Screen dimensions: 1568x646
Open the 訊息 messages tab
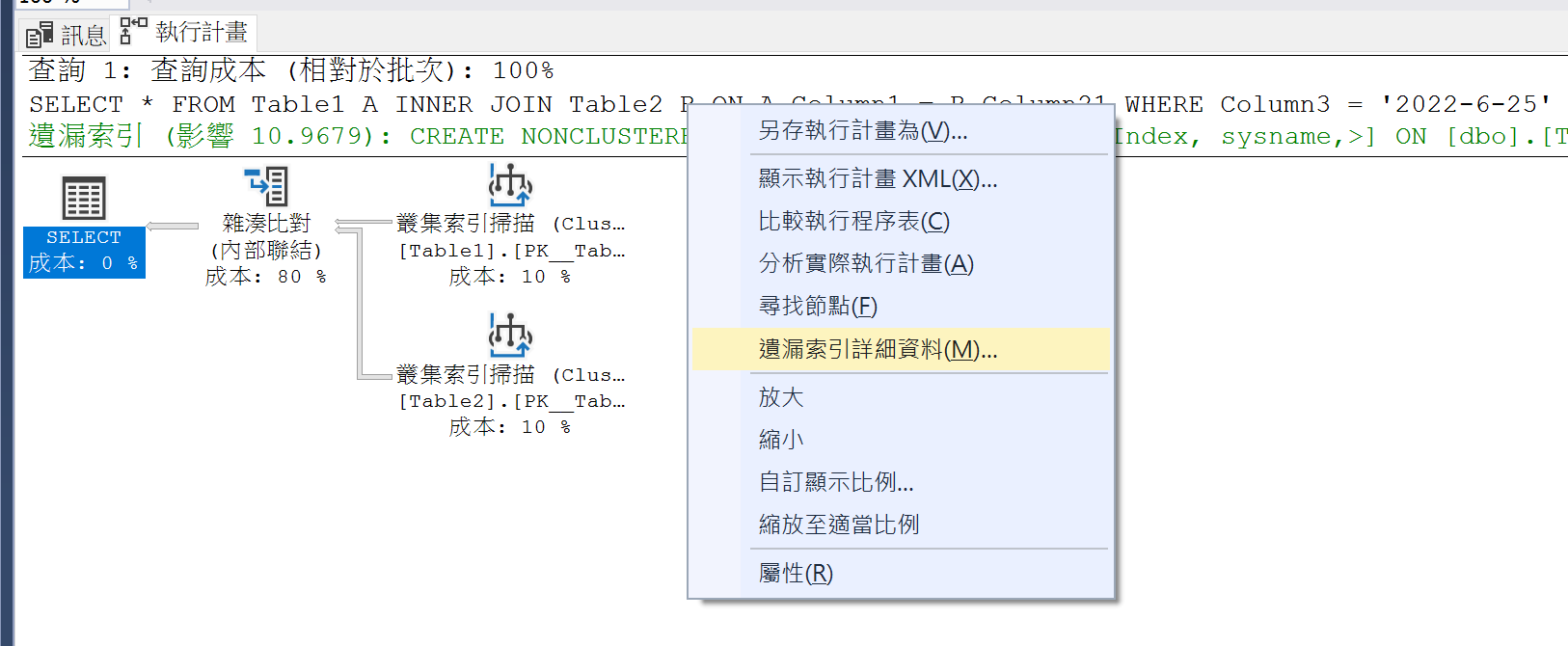(x=65, y=36)
